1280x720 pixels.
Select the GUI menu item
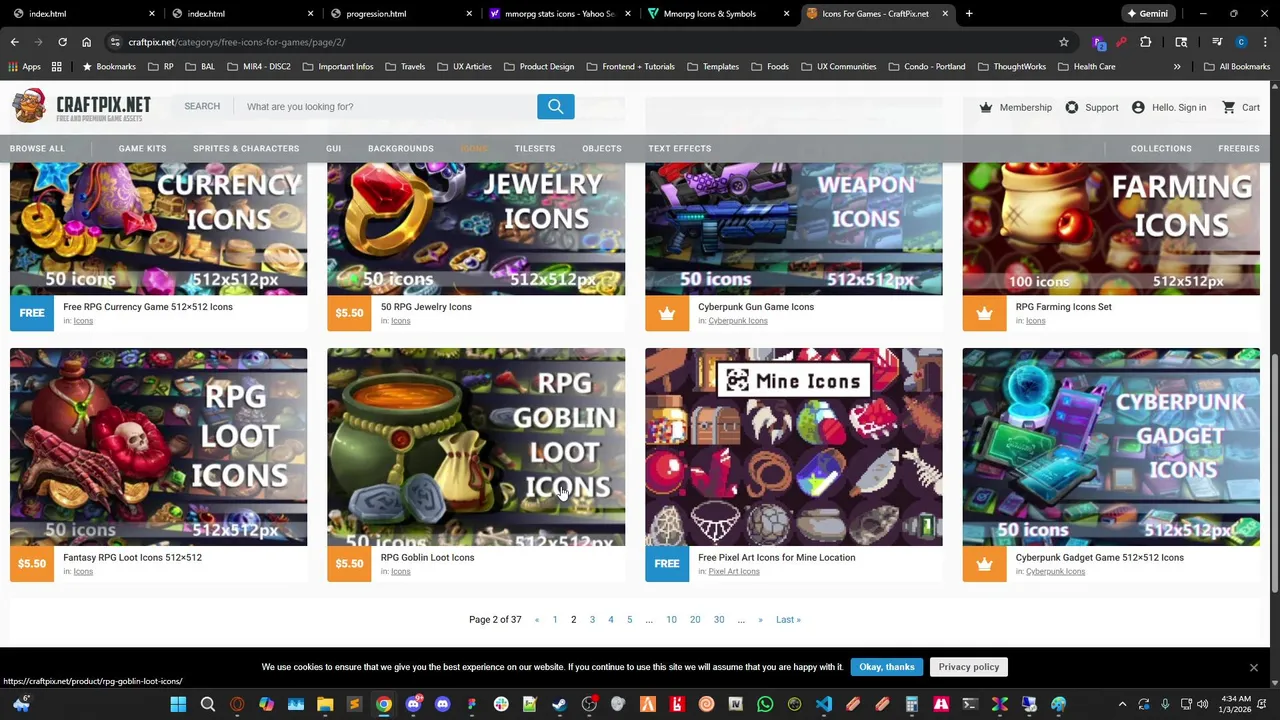tap(333, 148)
